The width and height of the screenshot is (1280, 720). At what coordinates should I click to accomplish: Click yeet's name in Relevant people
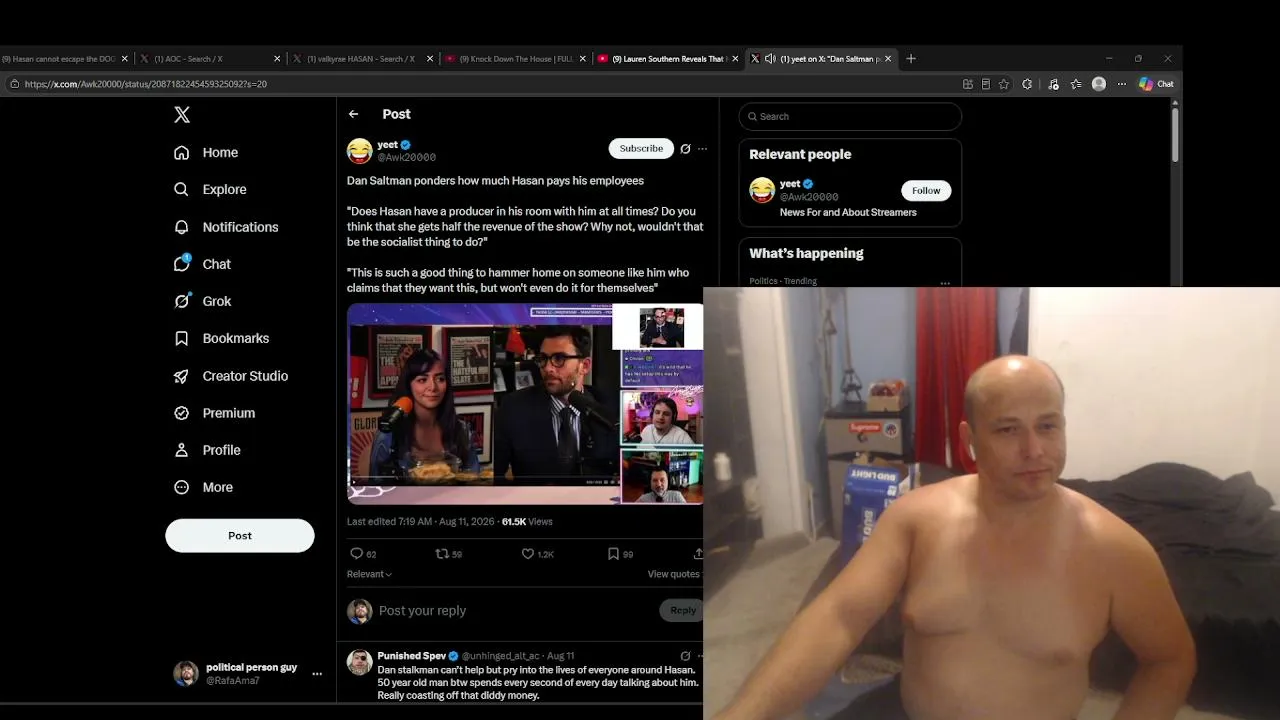790,184
